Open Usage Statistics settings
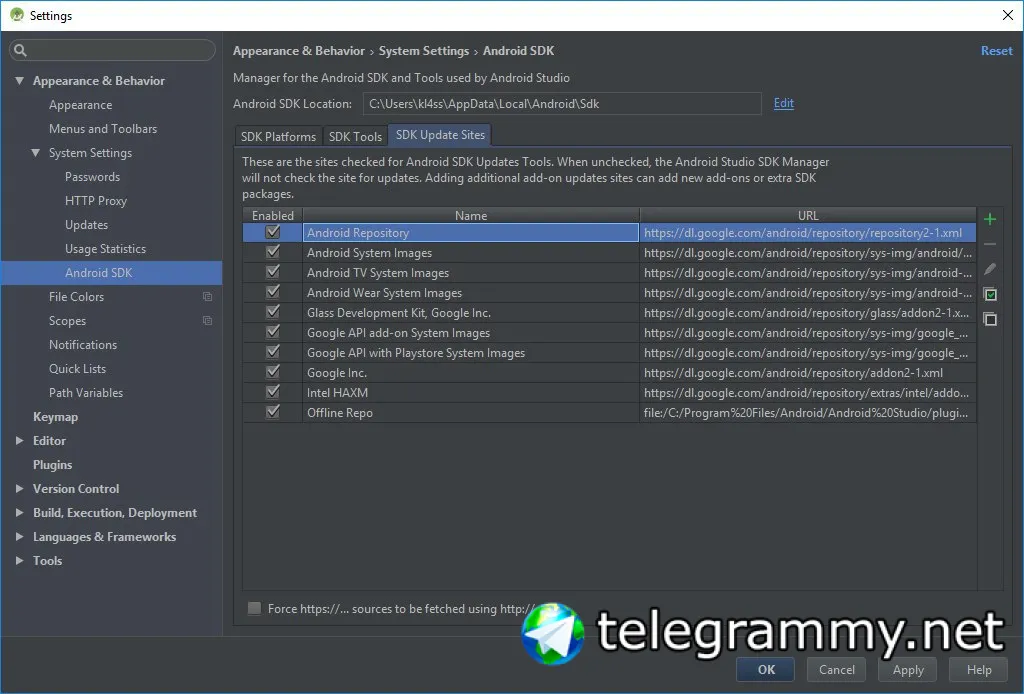The height and width of the screenshot is (694, 1024). (105, 249)
